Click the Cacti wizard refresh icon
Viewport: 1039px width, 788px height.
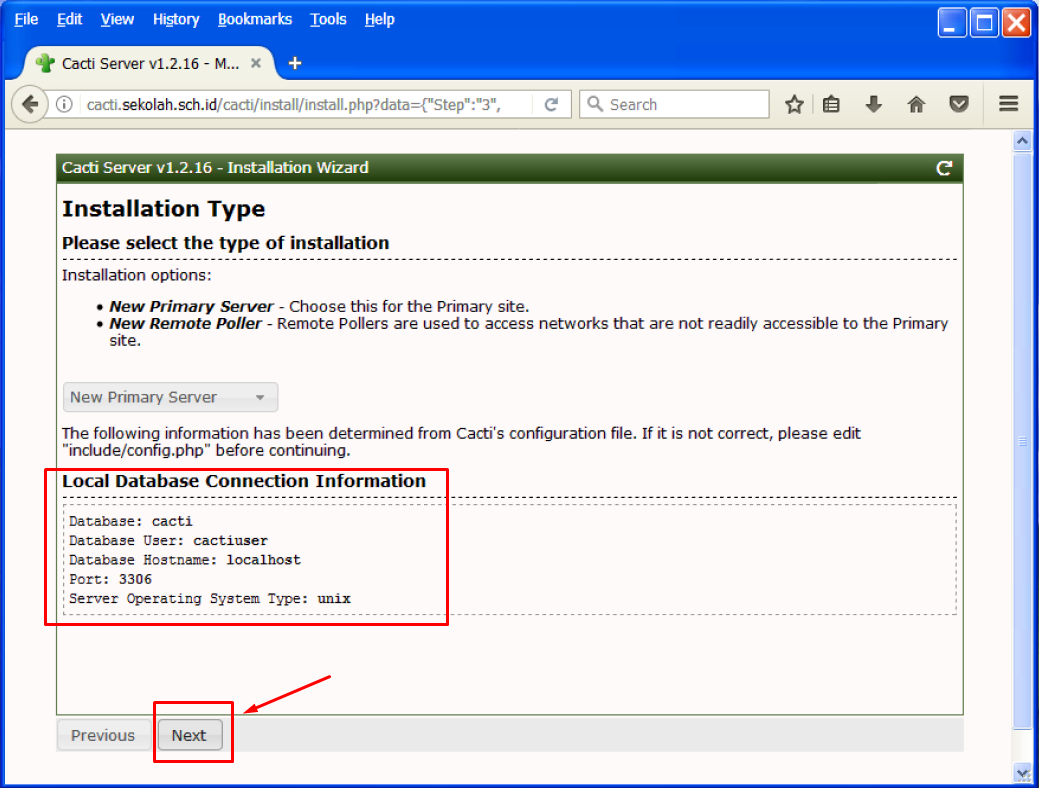[x=943, y=168]
